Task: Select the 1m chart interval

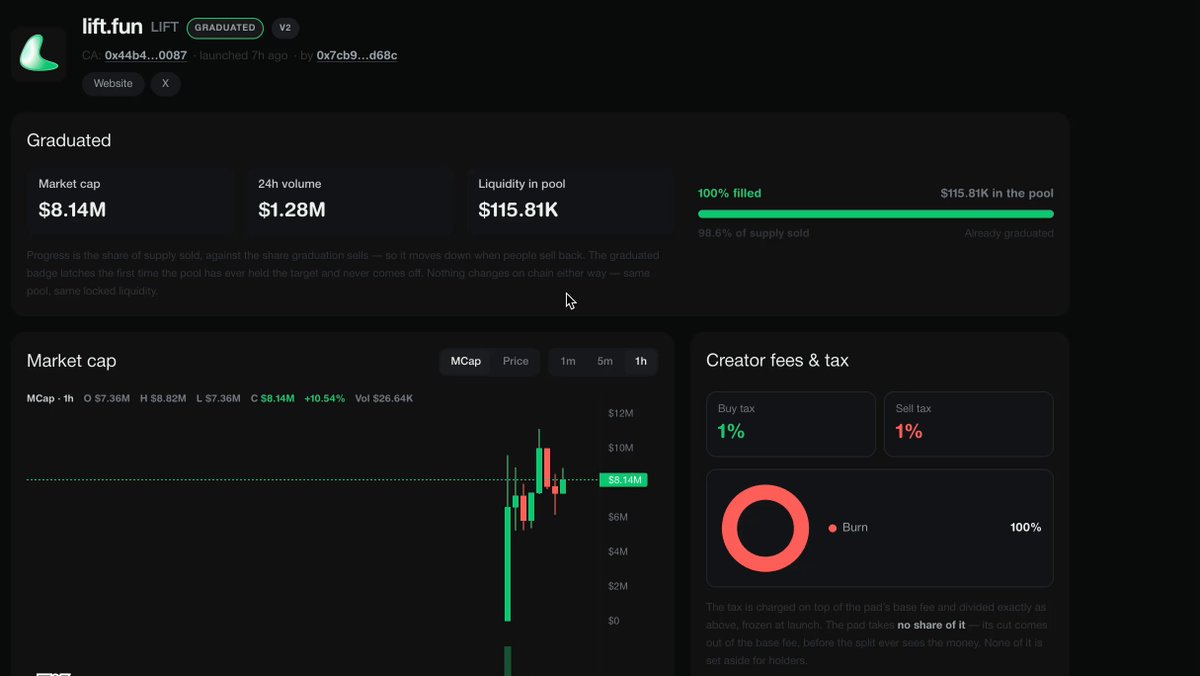Action: tap(568, 361)
